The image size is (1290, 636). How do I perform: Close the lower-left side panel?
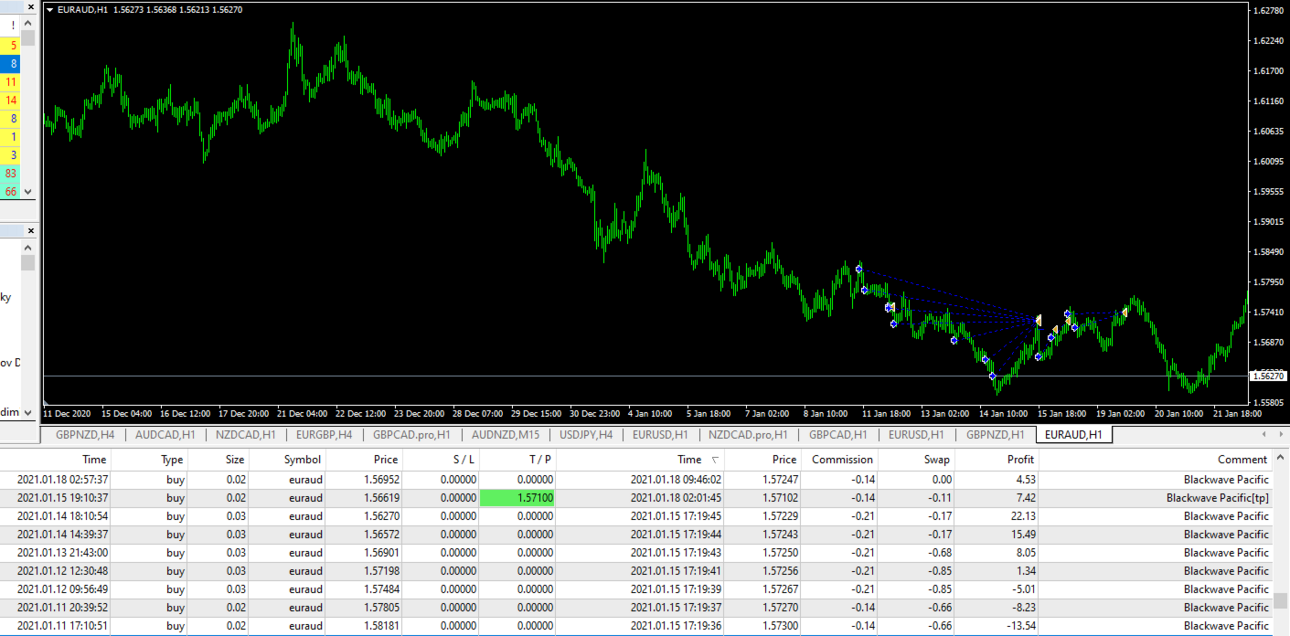point(30,231)
